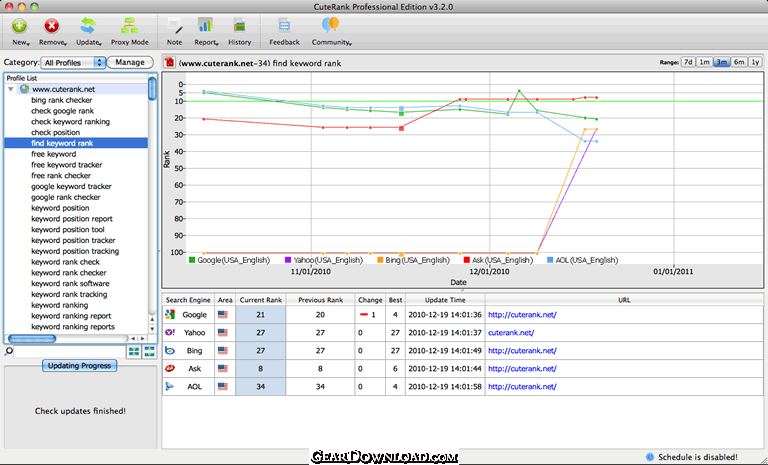Select keyword 'check position'
Viewport: 768px width, 465px height.
point(55,132)
